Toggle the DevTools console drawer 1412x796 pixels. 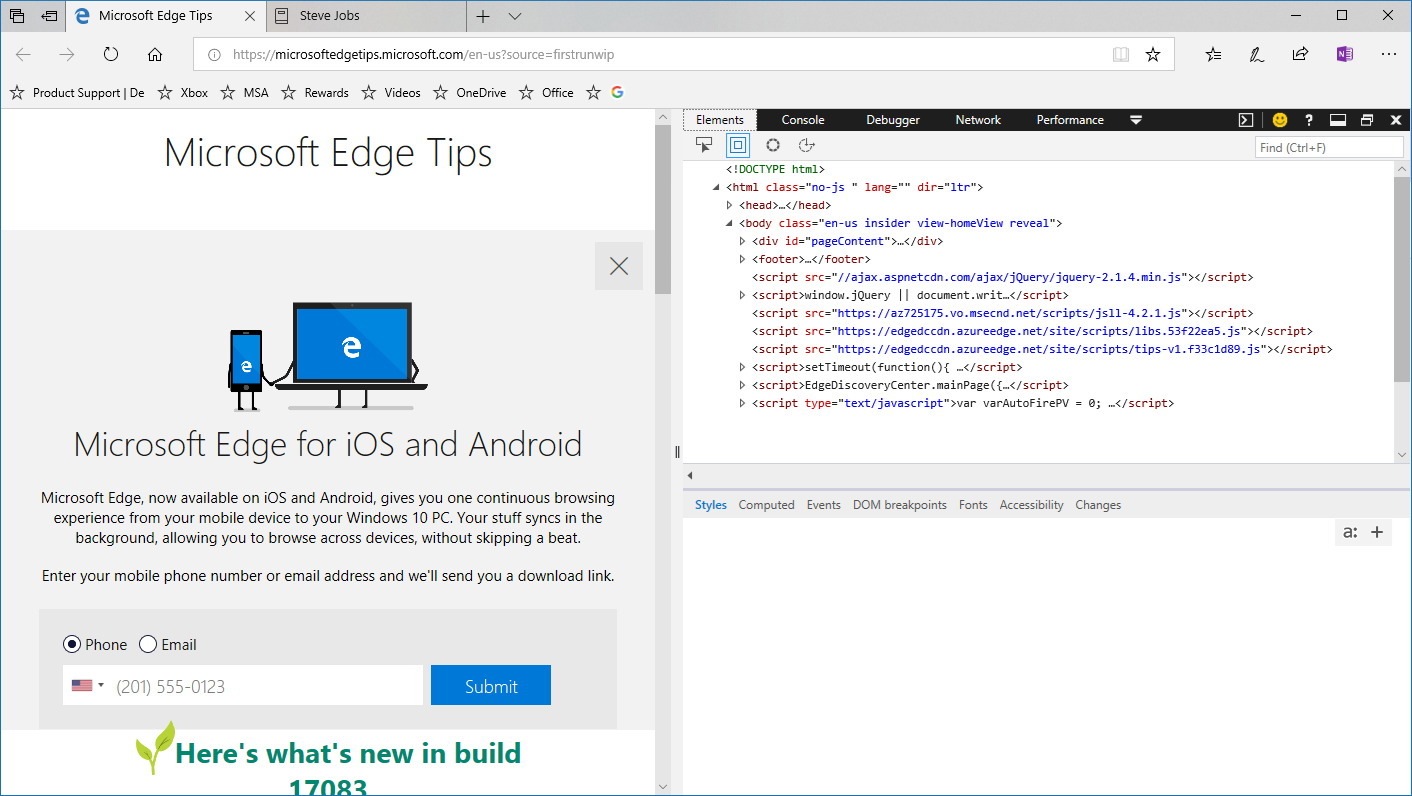click(x=1246, y=120)
